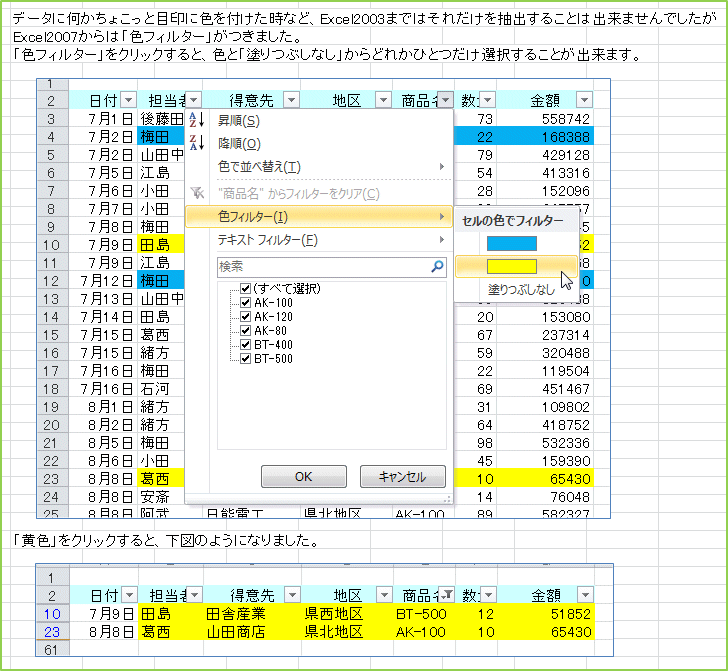Click the search magnifier icon
Image resolution: width=728 pixels, height=671 pixels.
tap(437, 266)
